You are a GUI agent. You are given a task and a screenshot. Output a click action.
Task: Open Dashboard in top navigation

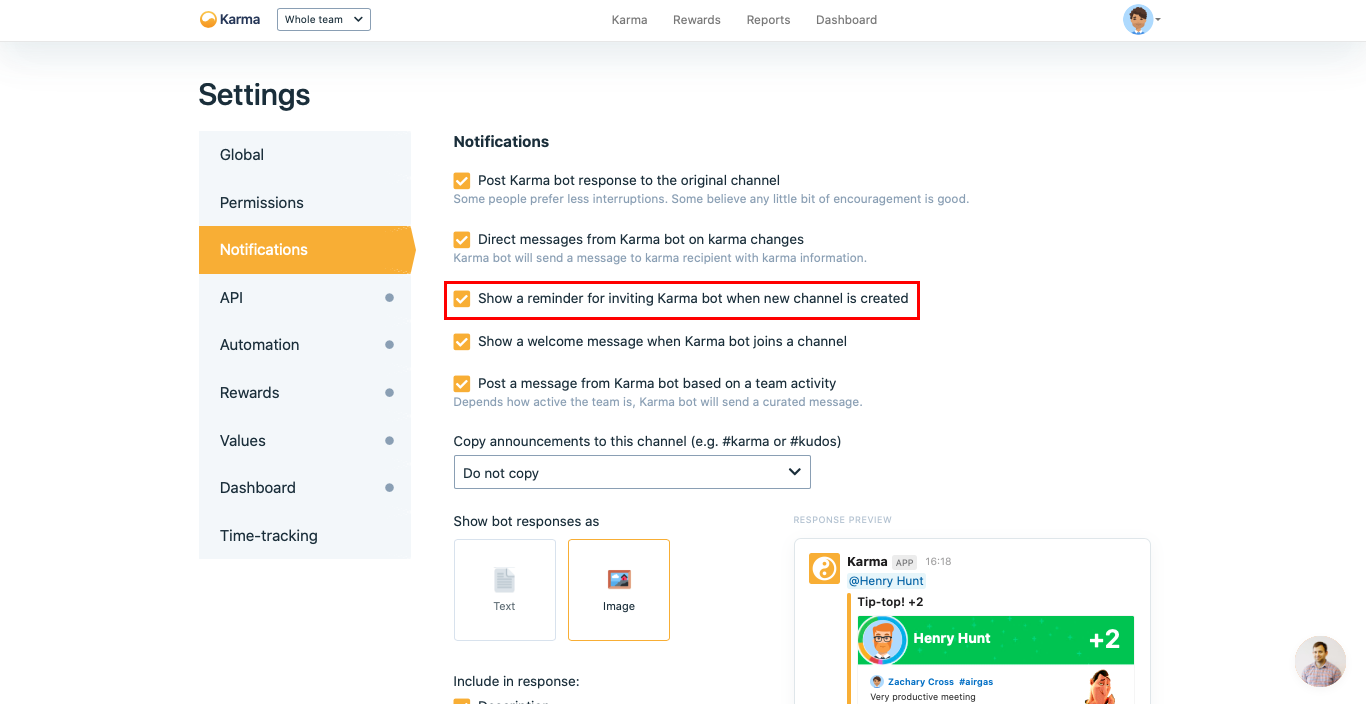(x=846, y=20)
